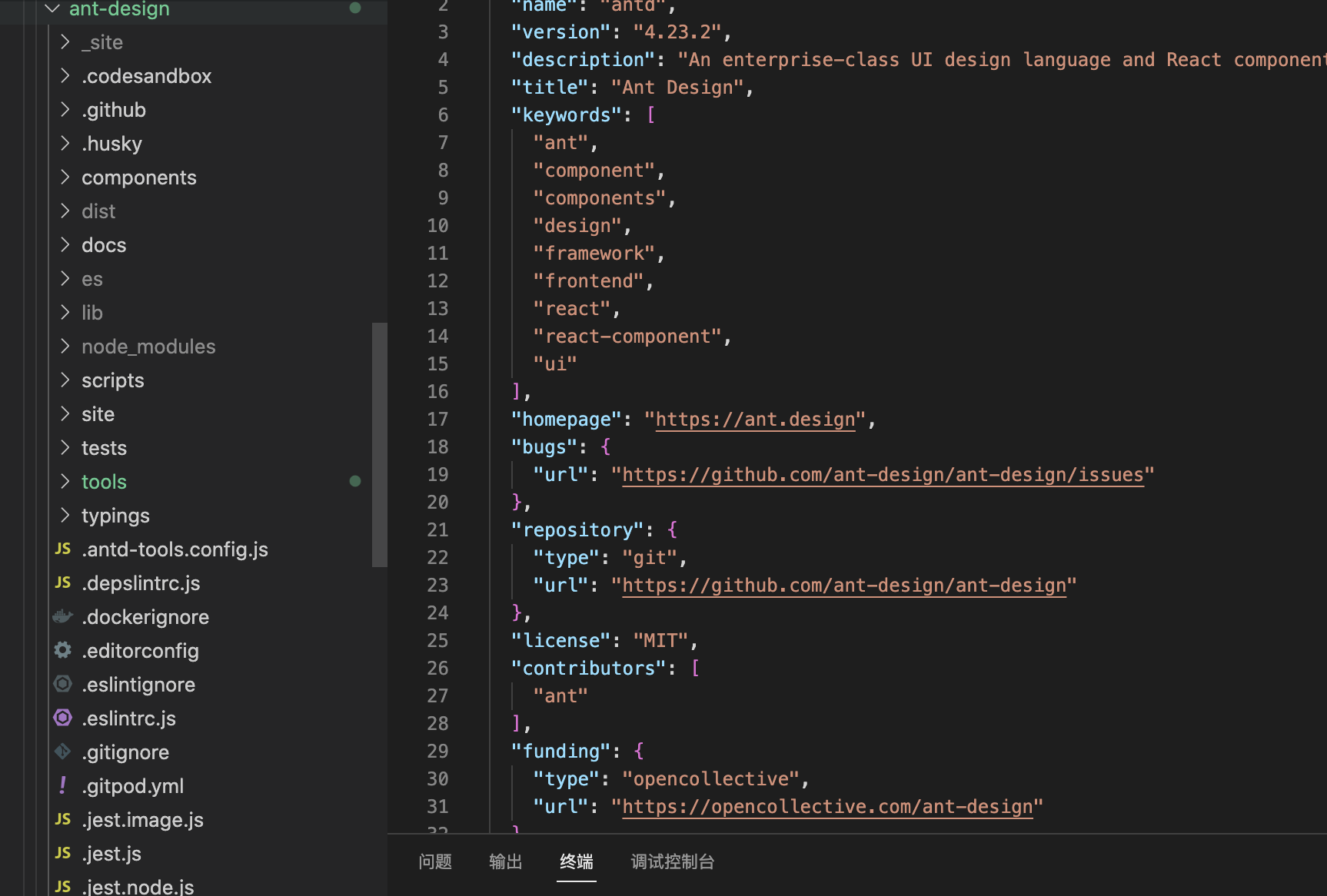This screenshot has width=1327, height=896.
Task: Open .jest.image.js file
Action: click(142, 820)
